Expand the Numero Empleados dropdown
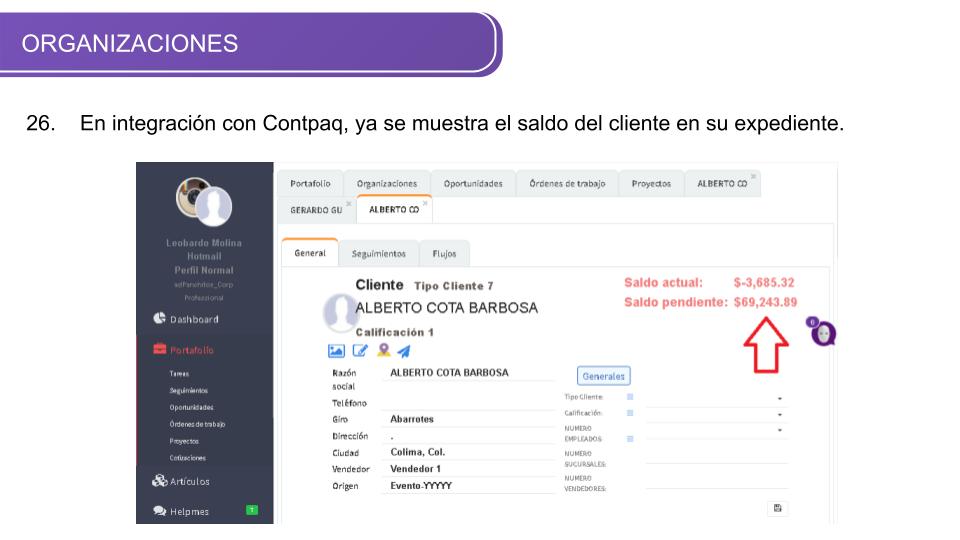Image resolution: width=960 pixels, height=540 pixels. pos(779,430)
